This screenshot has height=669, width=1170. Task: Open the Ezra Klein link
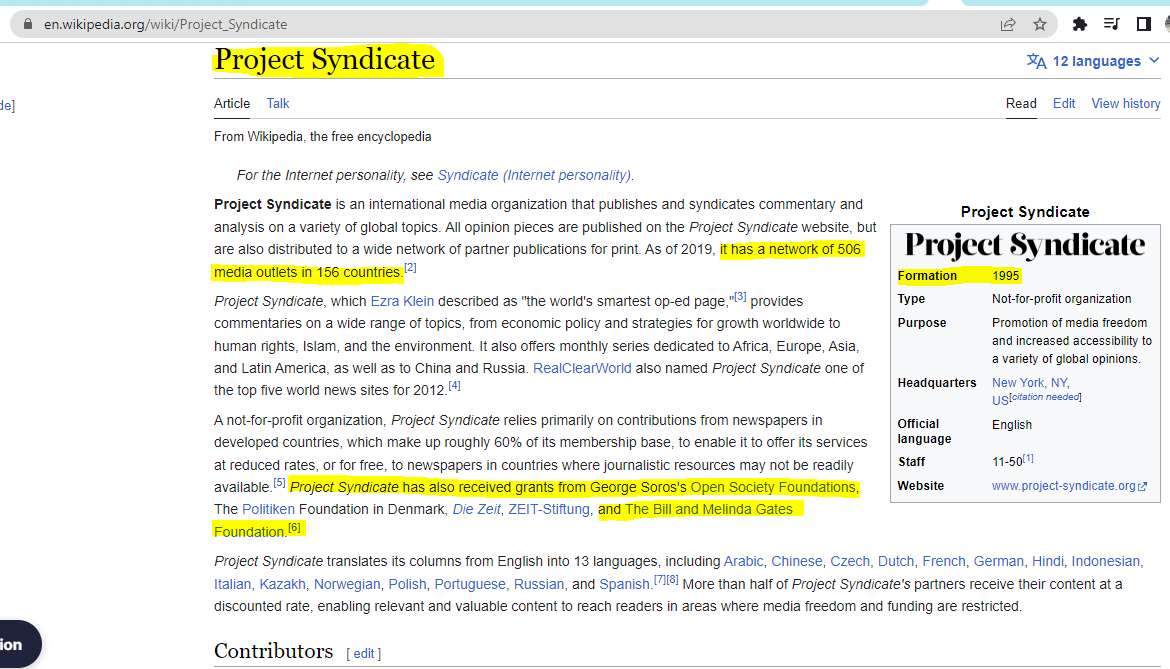pyautogui.click(x=402, y=301)
